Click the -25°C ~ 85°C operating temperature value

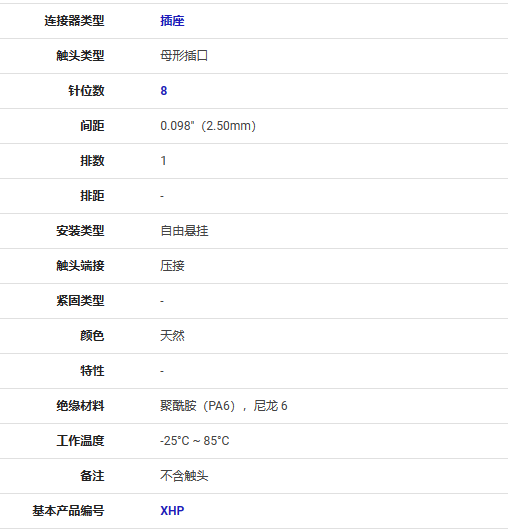[x=195, y=441]
